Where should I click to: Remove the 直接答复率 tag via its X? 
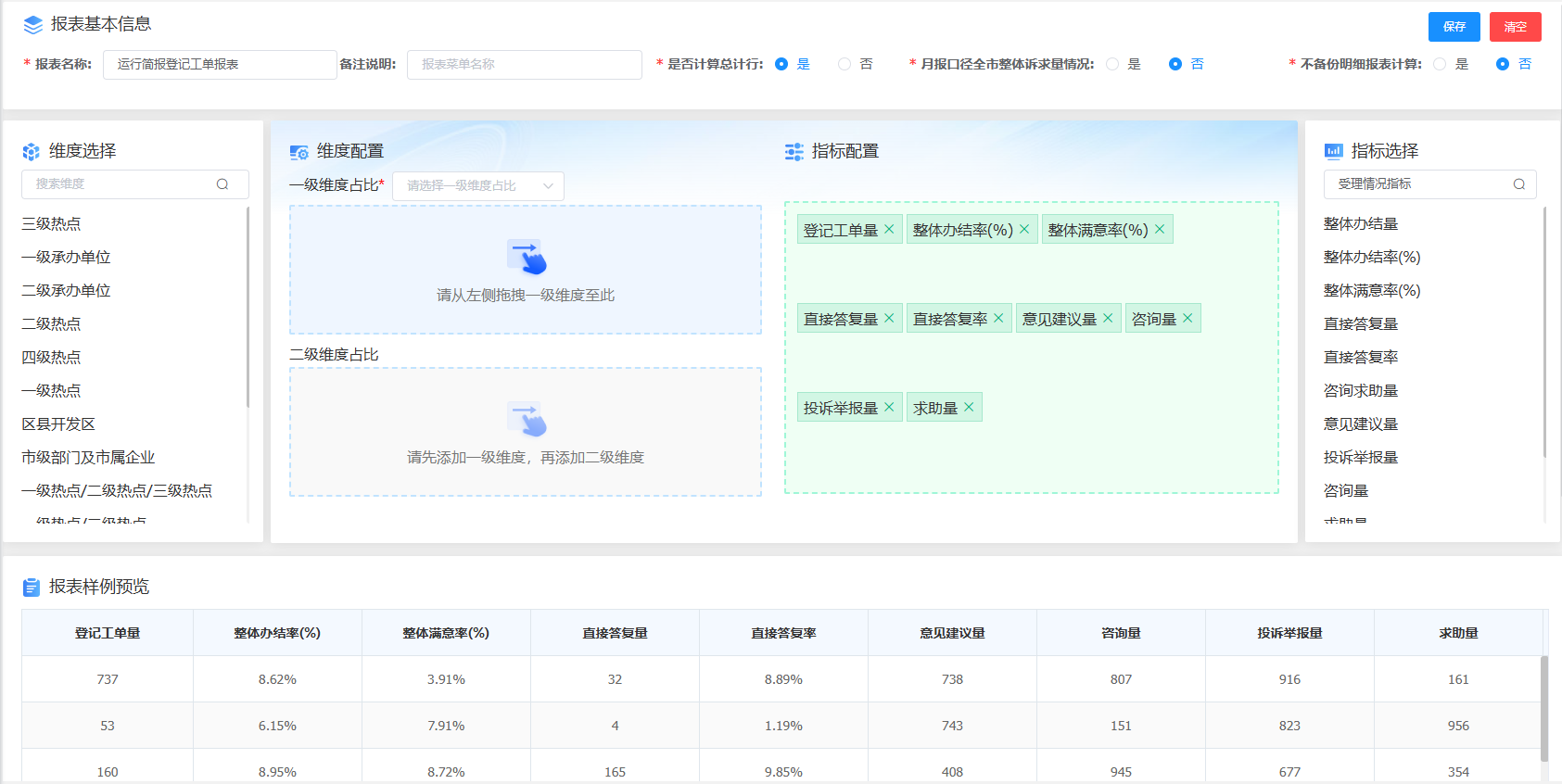pos(998,318)
